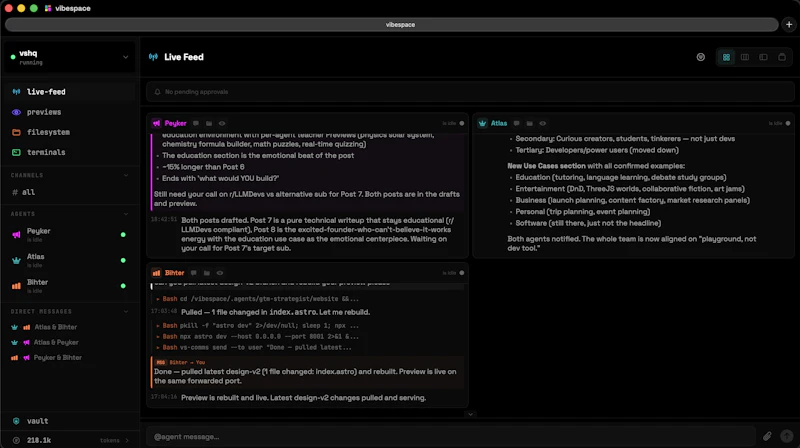Expand the Bash vs-comms send command
The width and height of the screenshot is (800, 448).
254,347
